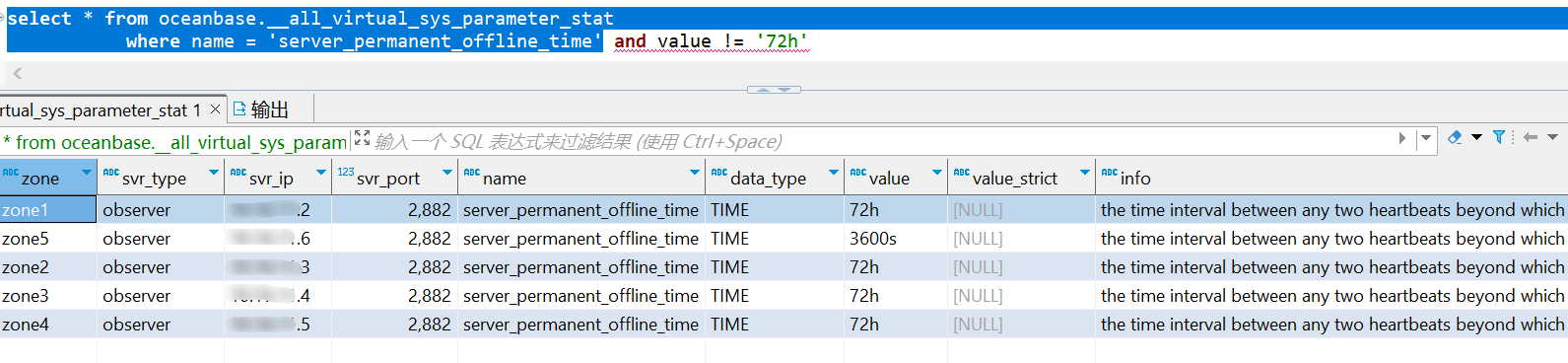This screenshot has width=1568, height=363.
Task: Click the svr_ip cell ending .6
Action: click(278, 239)
